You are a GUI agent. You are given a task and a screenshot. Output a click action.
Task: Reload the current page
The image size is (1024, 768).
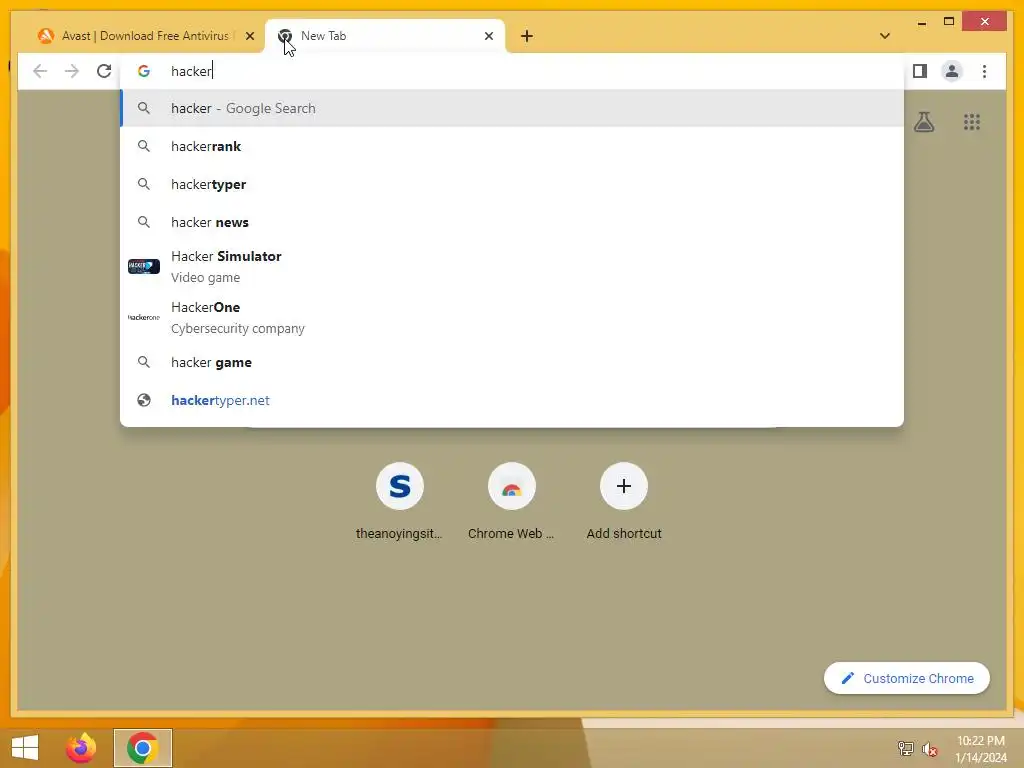[104, 71]
